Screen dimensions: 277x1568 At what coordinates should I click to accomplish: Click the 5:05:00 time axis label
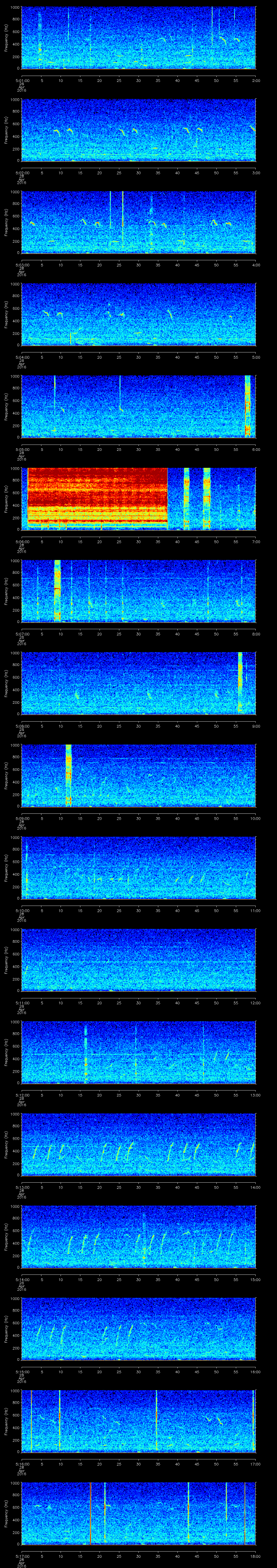click(x=22, y=449)
